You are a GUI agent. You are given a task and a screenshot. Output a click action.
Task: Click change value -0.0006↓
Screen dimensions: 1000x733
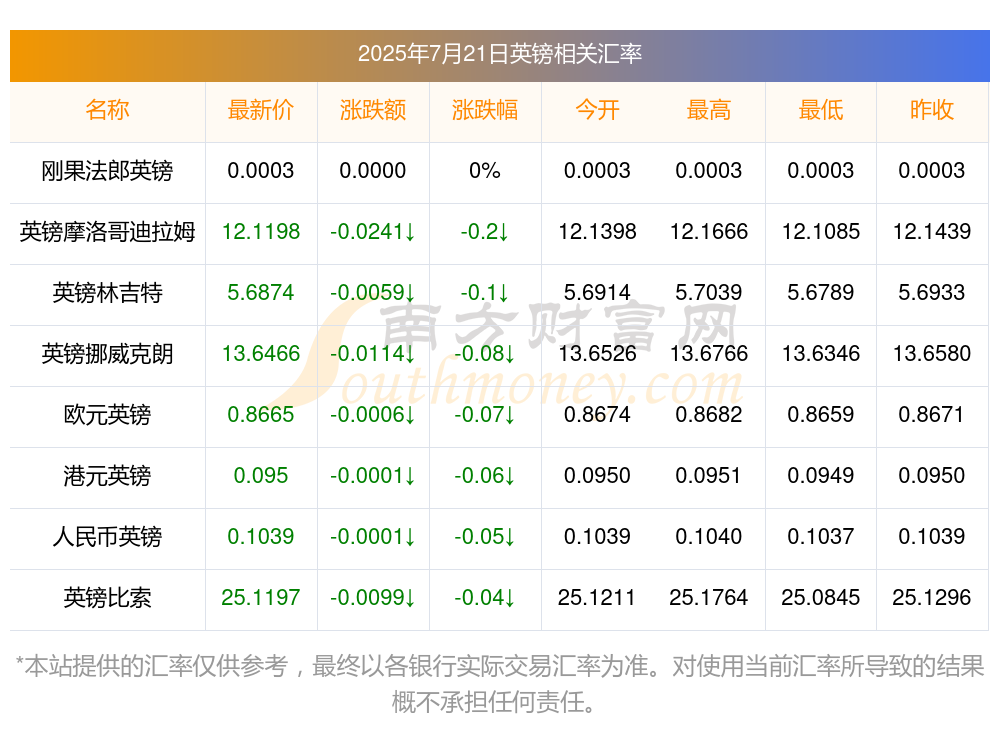point(372,415)
